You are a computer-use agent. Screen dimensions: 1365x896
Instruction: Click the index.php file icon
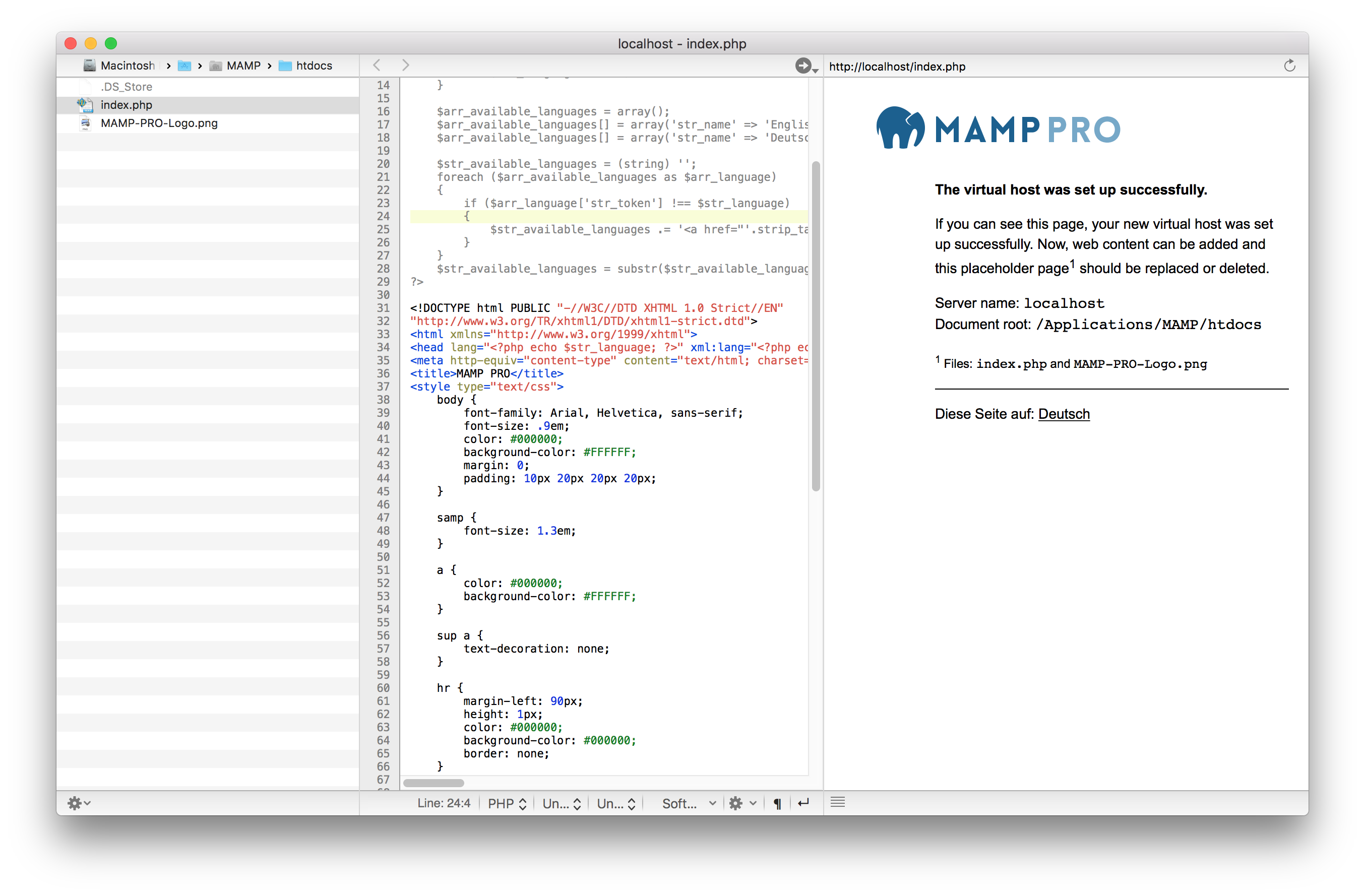[86, 104]
